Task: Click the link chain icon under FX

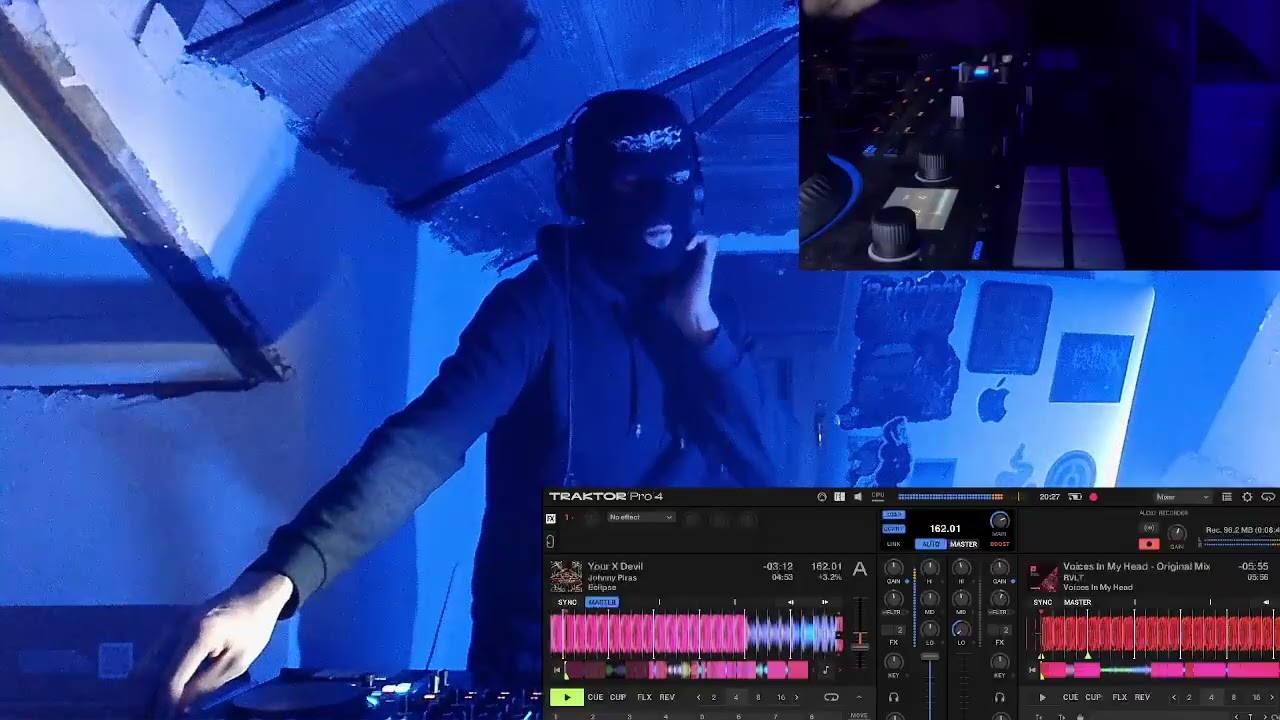Action: (550, 542)
